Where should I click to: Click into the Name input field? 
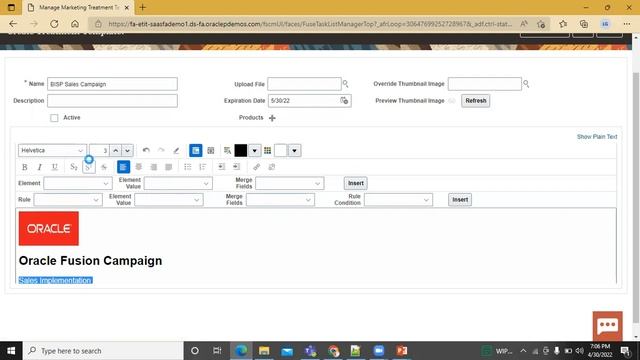[x=112, y=84]
